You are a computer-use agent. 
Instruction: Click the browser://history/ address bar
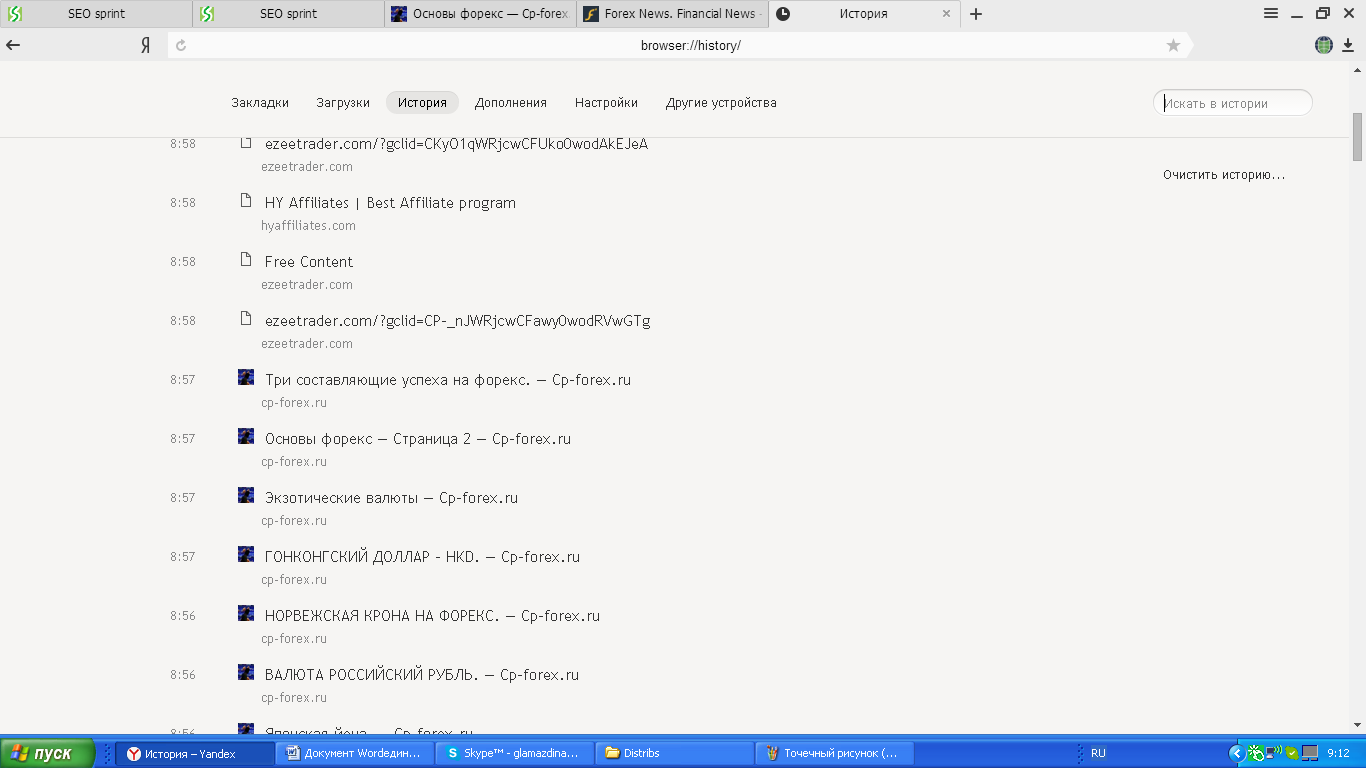(x=690, y=45)
